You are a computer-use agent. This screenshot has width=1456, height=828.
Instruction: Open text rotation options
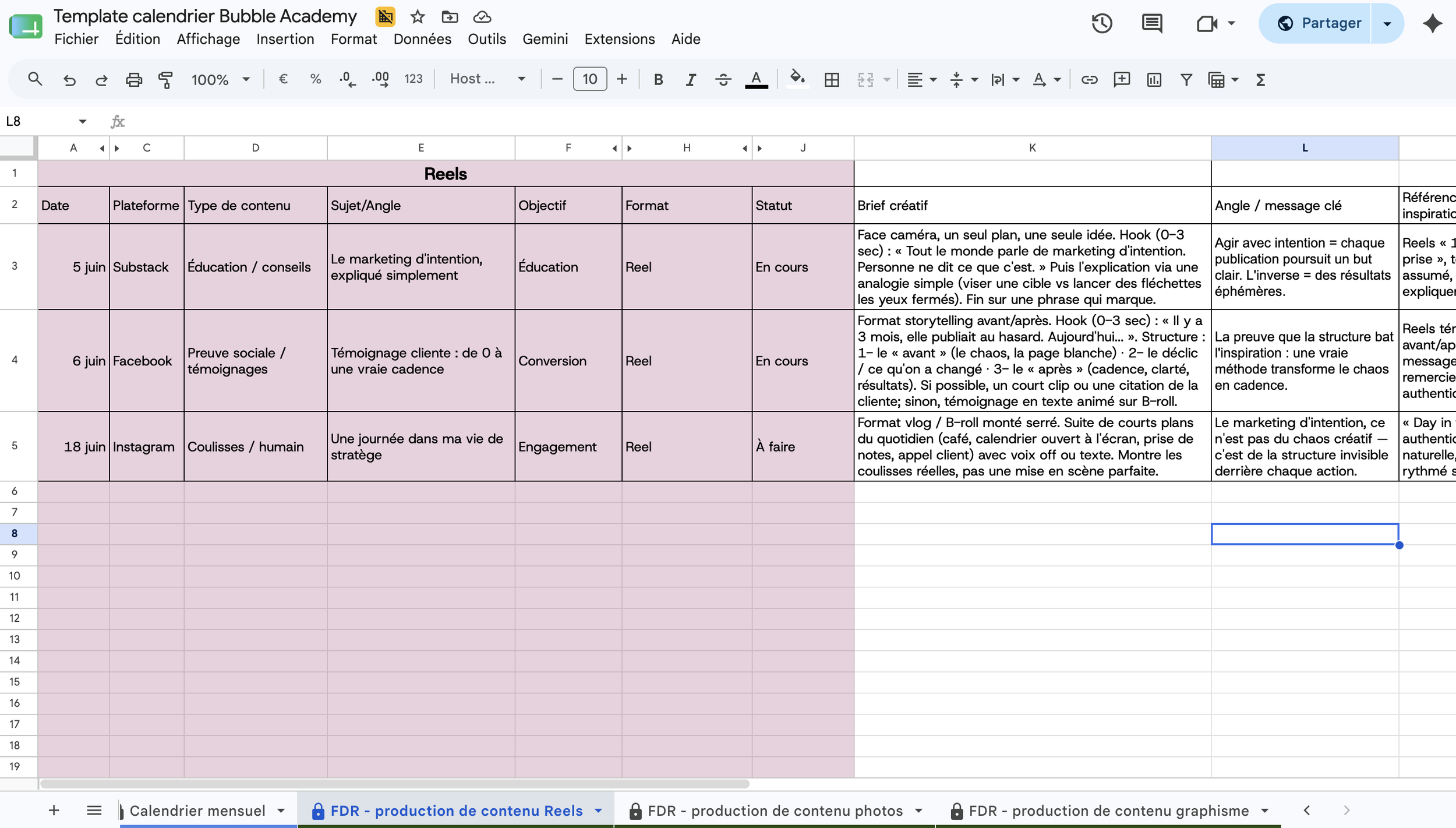click(x=1047, y=79)
